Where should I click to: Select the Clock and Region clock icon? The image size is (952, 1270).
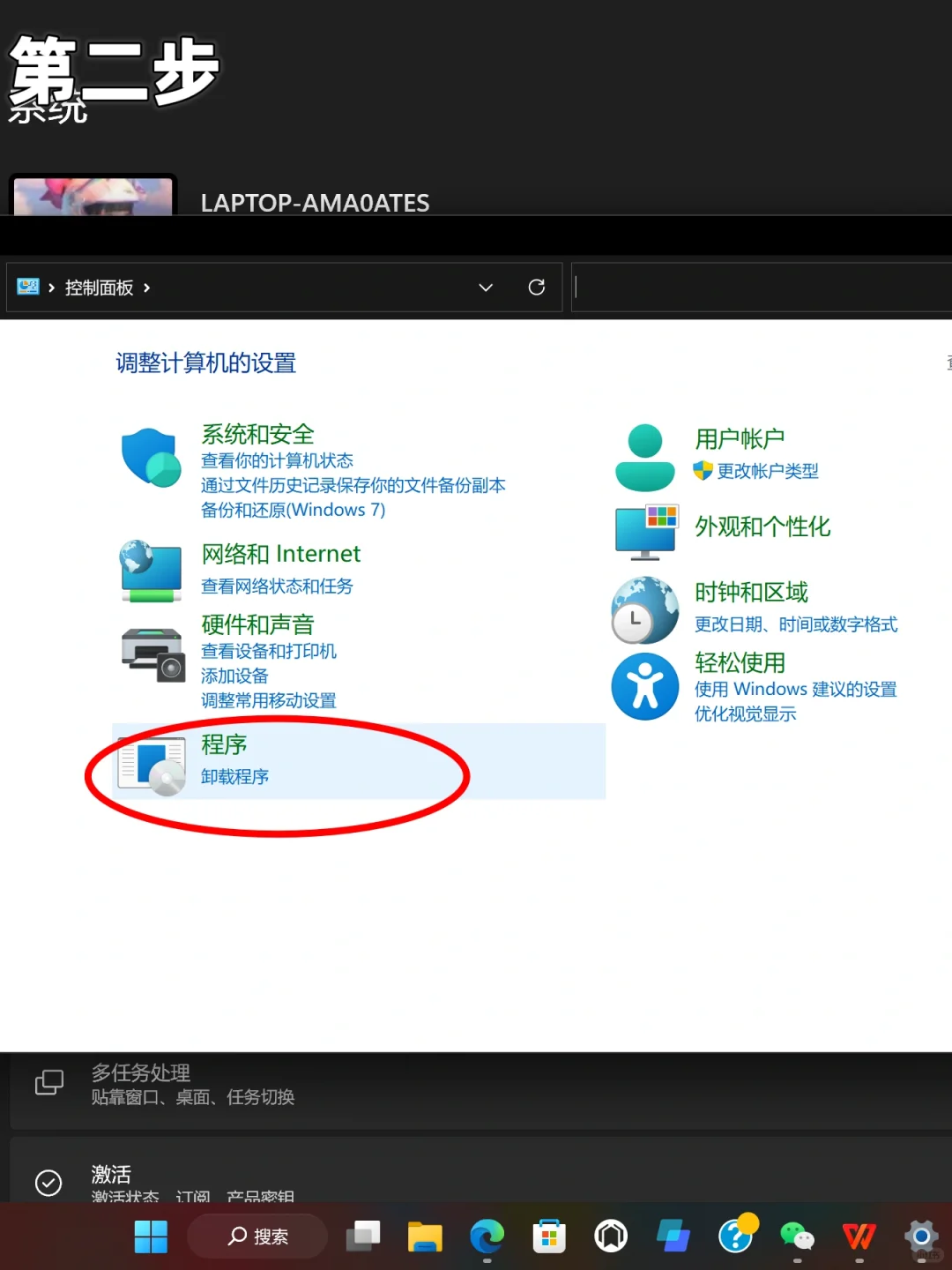click(644, 609)
